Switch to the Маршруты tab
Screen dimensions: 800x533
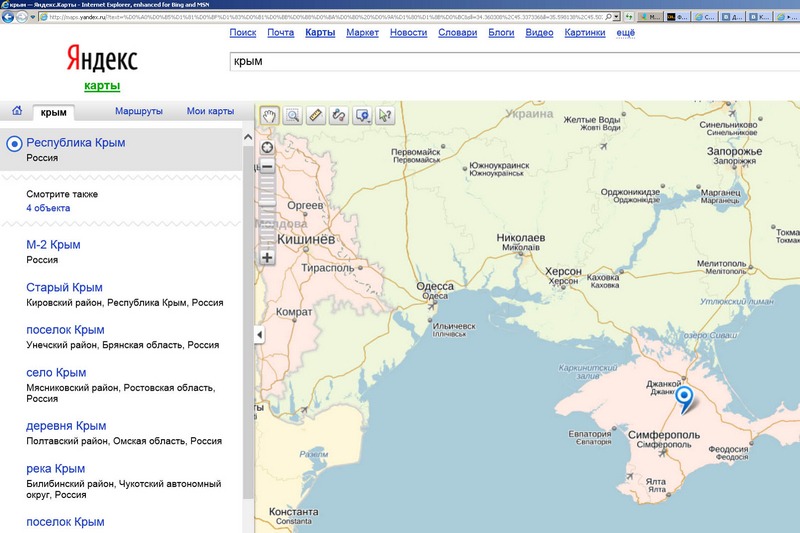(x=139, y=111)
